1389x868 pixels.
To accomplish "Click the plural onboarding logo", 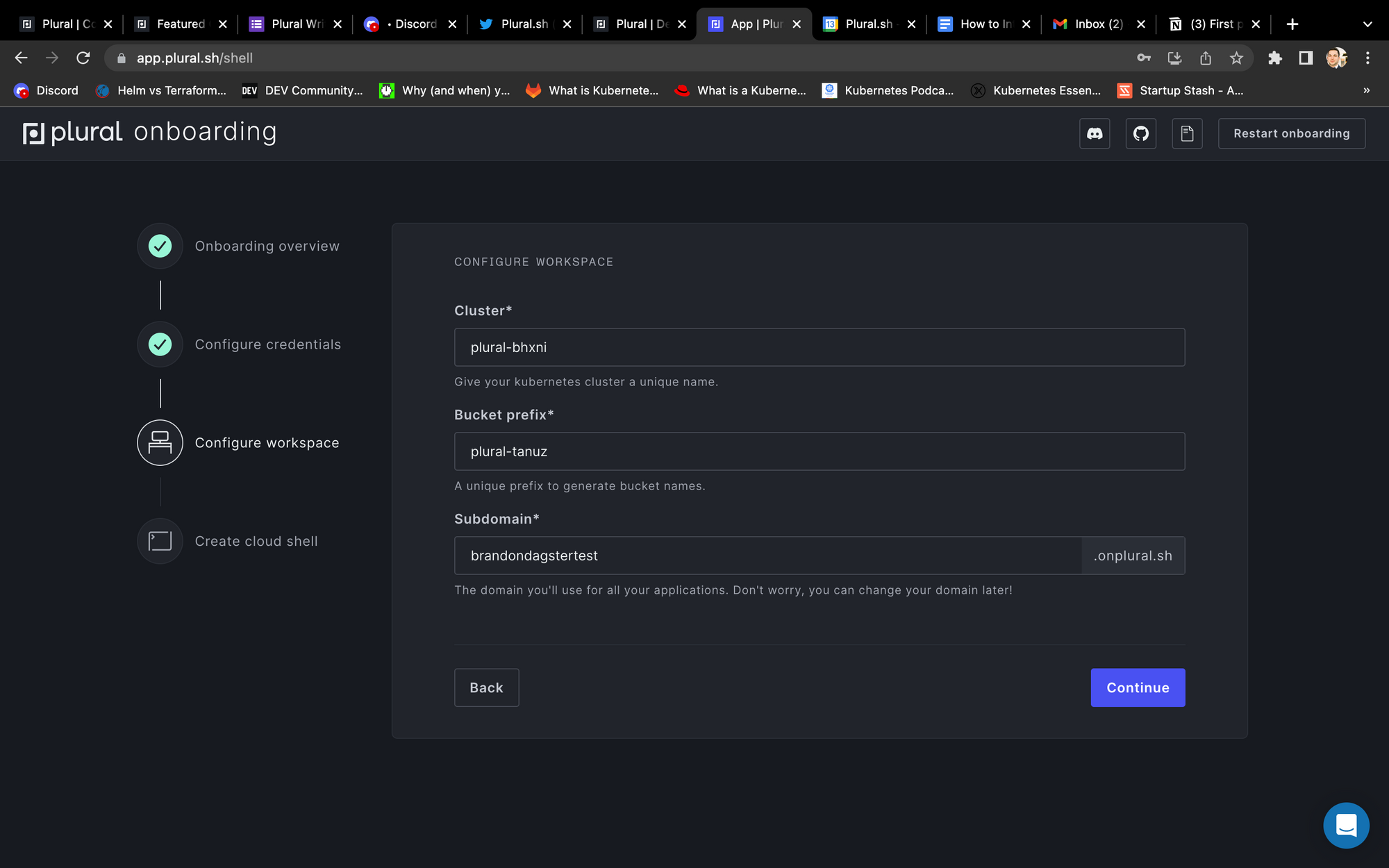I will click(x=150, y=132).
